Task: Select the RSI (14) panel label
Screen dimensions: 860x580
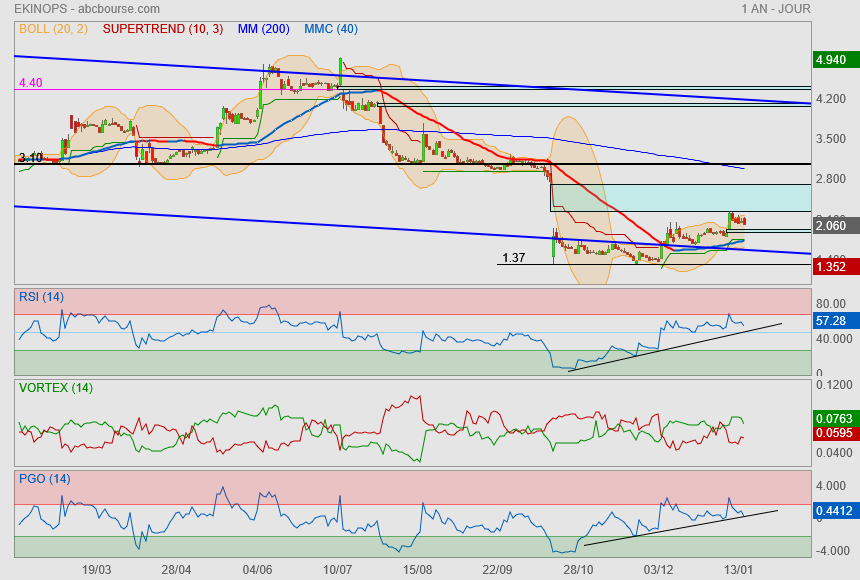Action: coord(41,296)
